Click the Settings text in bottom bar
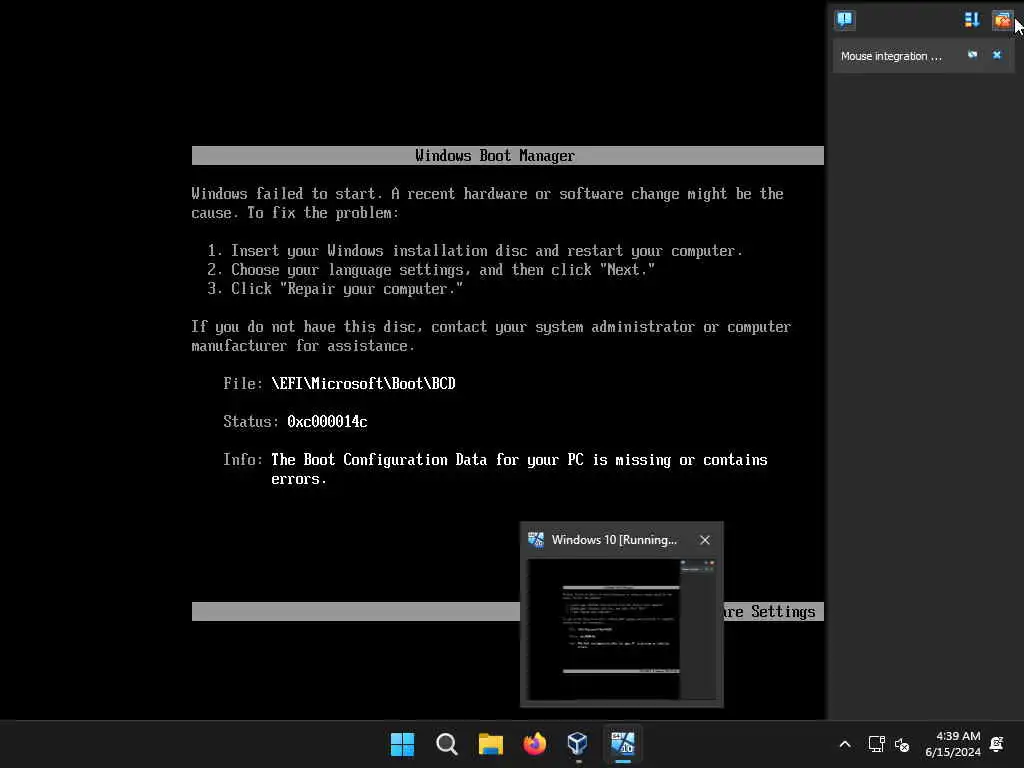The width and height of the screenshot is (1024, 768). [x=783, y=612]
